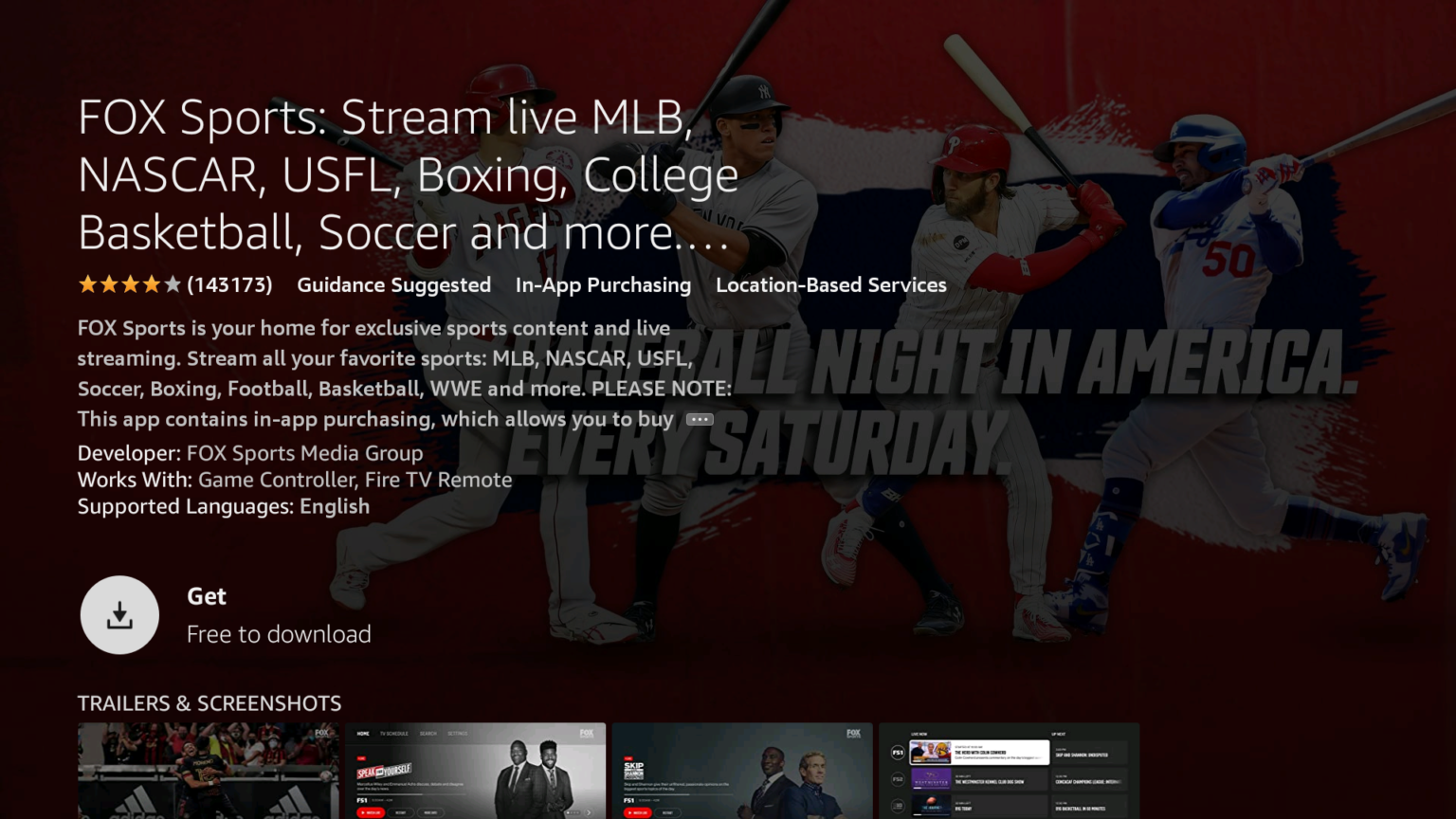Viewport: 1456px width, 819px height.
Task: Open the first soccer celebration screenshot thumbnail
Action: (x=209, y=771)
